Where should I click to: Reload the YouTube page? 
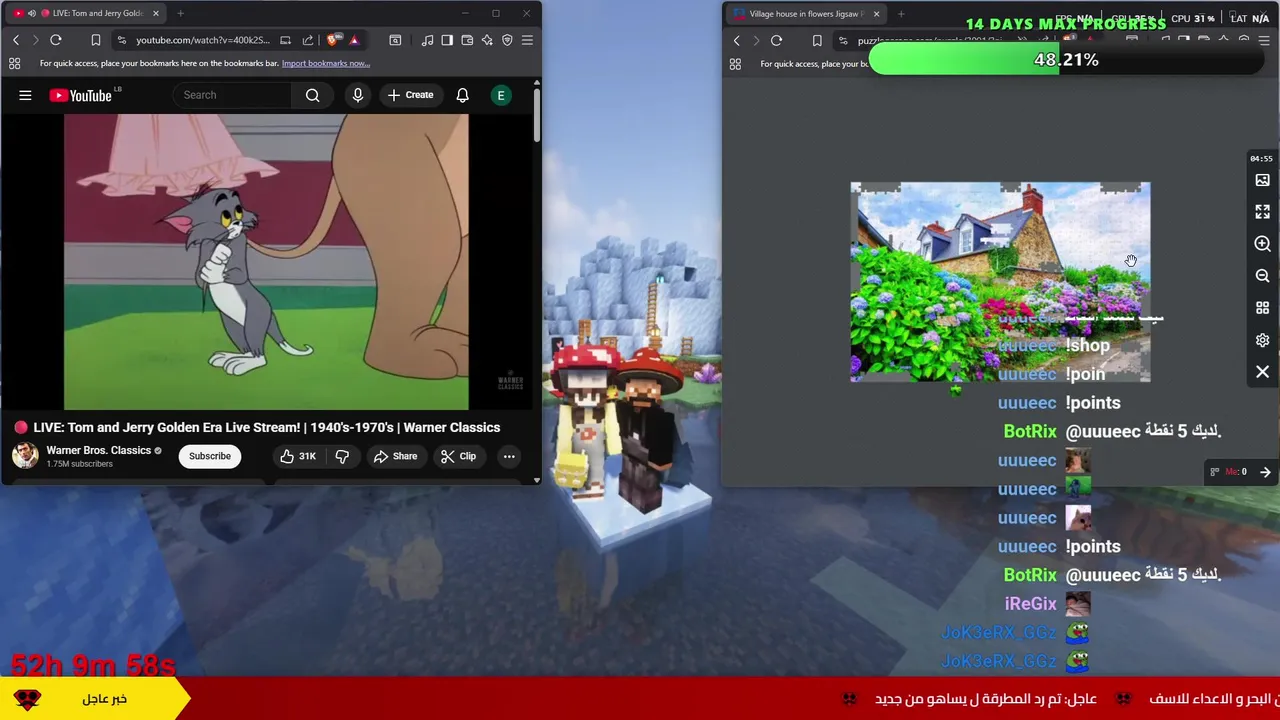pyautogui.click(x=56, y=40)
